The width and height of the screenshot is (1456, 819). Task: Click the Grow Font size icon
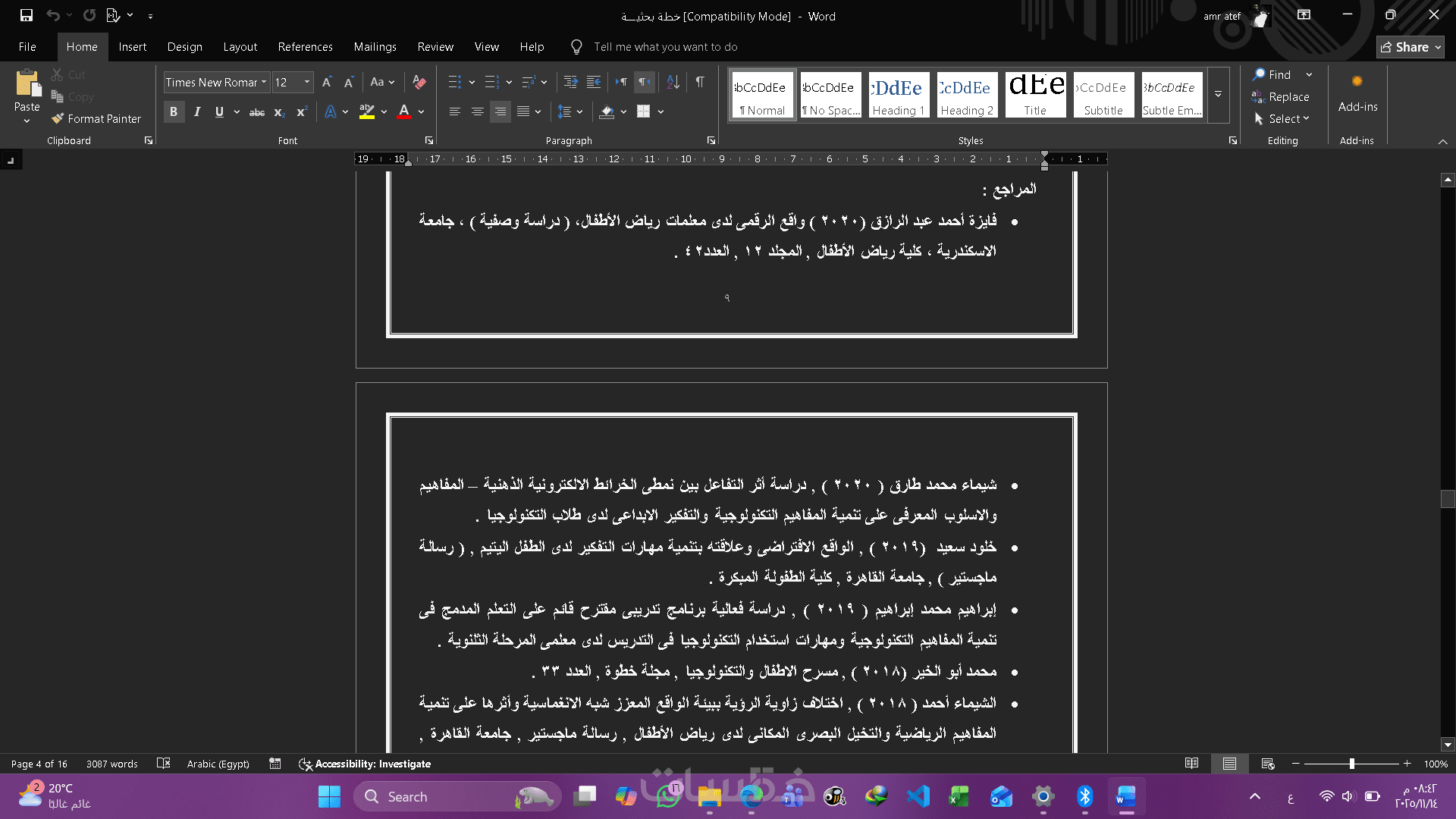tap(327, 82)
